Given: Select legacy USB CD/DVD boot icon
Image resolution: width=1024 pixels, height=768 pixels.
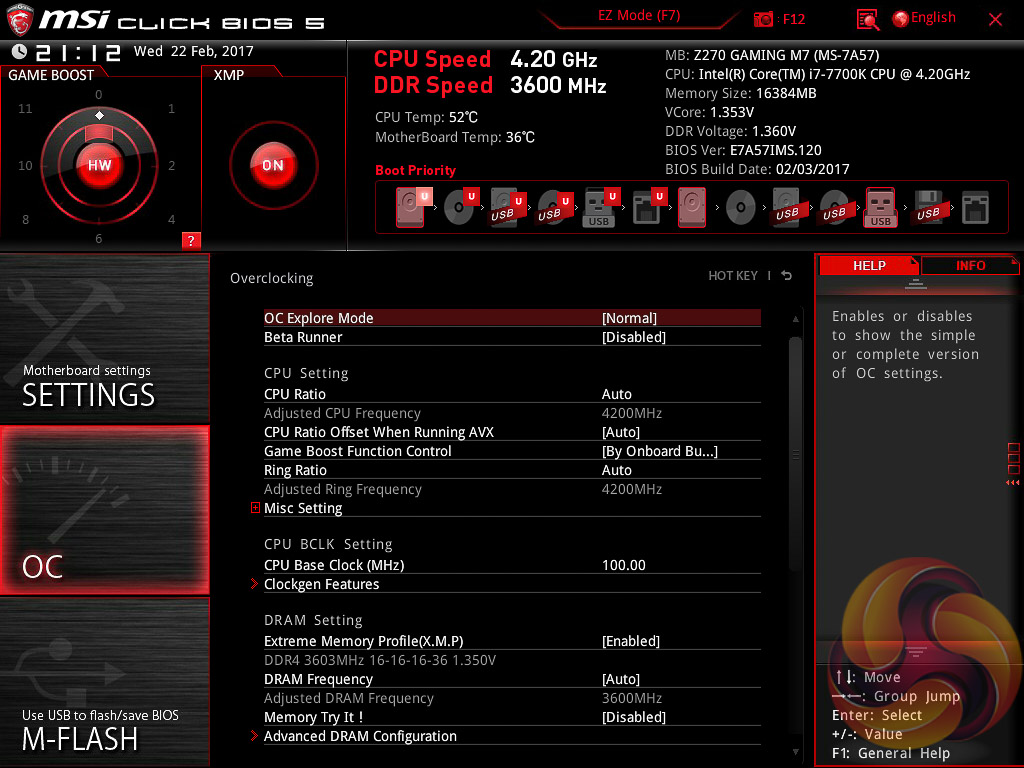Looking at the screenshot, I should 834,207.
